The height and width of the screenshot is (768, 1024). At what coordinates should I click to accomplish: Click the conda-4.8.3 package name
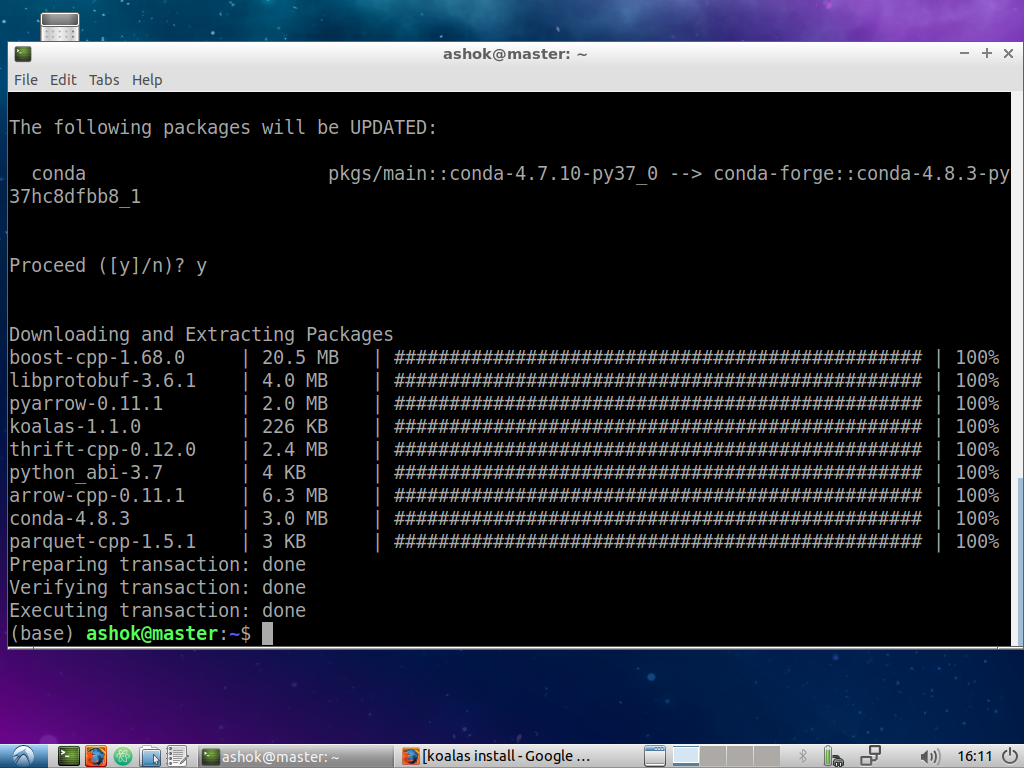69,519
